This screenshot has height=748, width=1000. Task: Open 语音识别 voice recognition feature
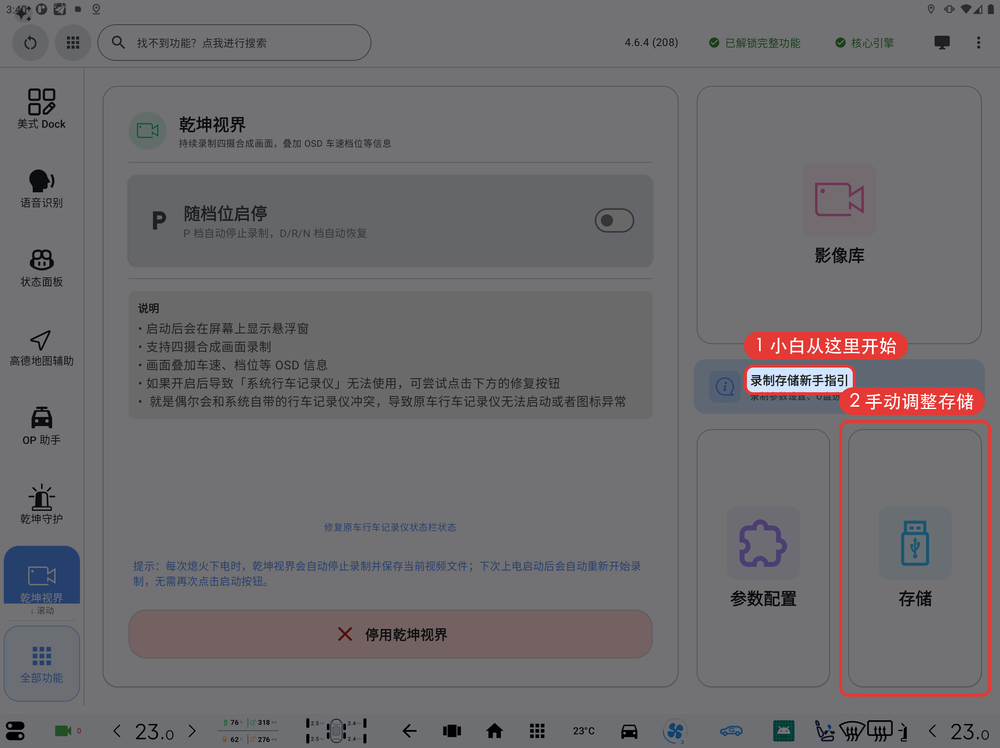pyautogui.click(x=41, y=189)
